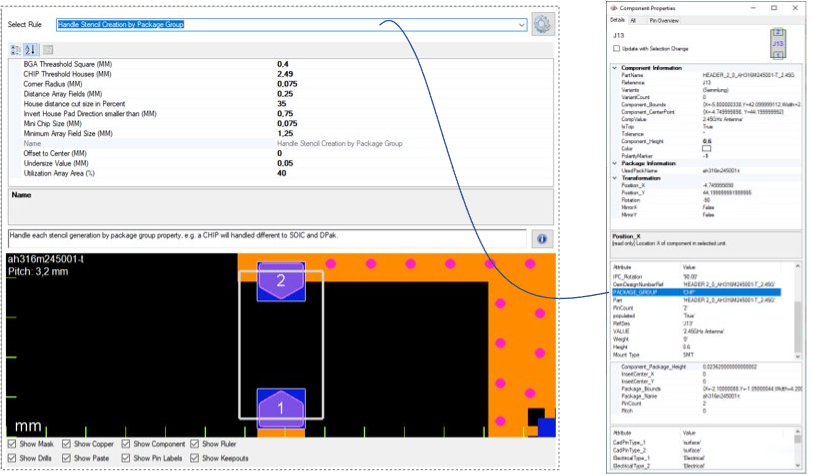Click the Color swatch in Component Information

[706, 149]
